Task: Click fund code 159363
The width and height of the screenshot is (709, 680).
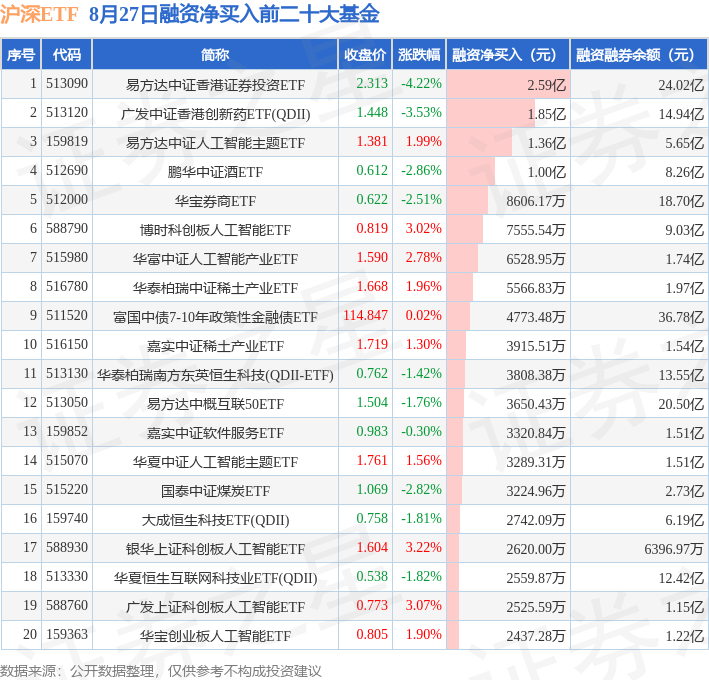Action: coord(67,634)
